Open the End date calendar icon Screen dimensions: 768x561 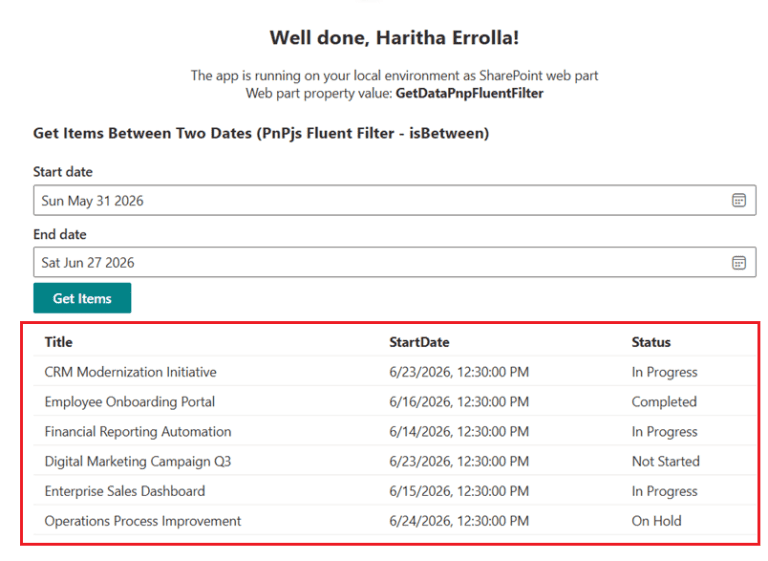click(739, 263)
